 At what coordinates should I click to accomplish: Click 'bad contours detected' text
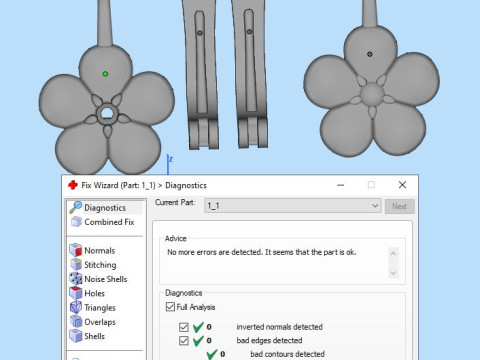(287, 354)
